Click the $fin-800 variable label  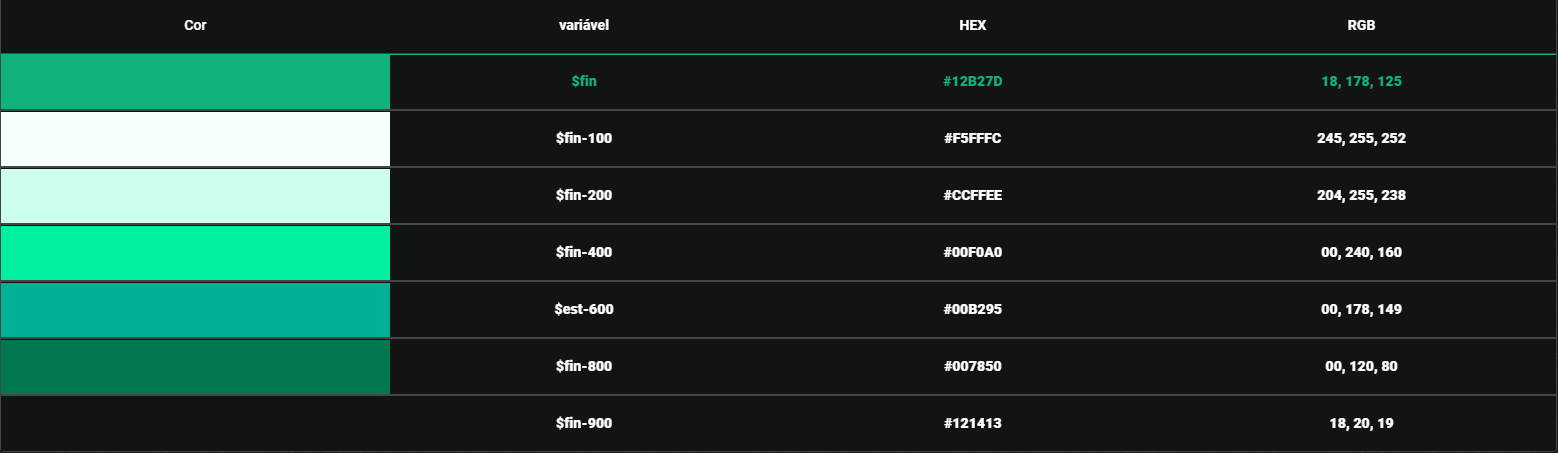coord(584,367)
